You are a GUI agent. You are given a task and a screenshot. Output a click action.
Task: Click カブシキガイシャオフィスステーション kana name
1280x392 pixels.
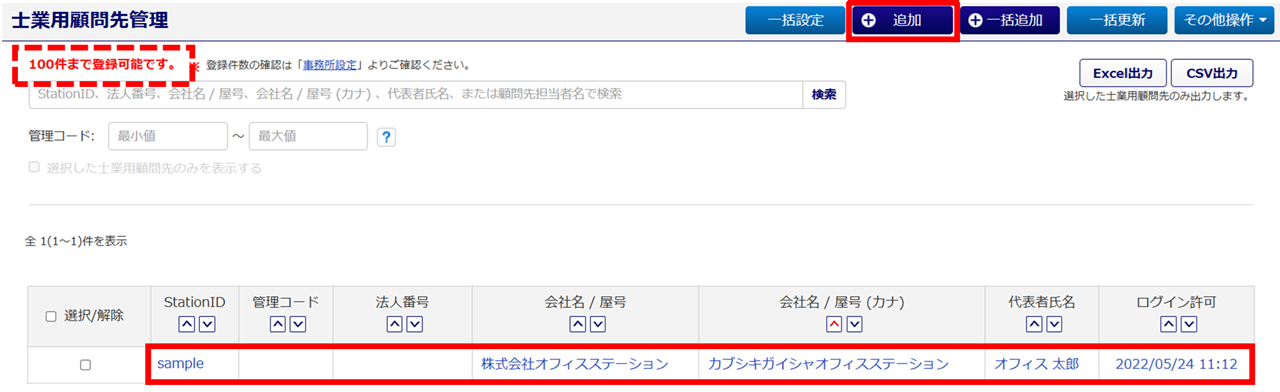[x=828, y=364]
